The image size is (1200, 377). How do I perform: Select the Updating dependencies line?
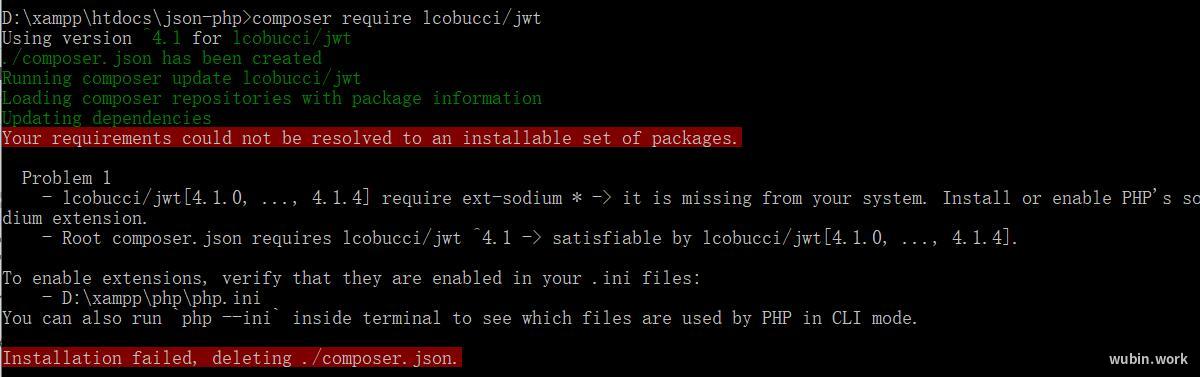(107, 118)
